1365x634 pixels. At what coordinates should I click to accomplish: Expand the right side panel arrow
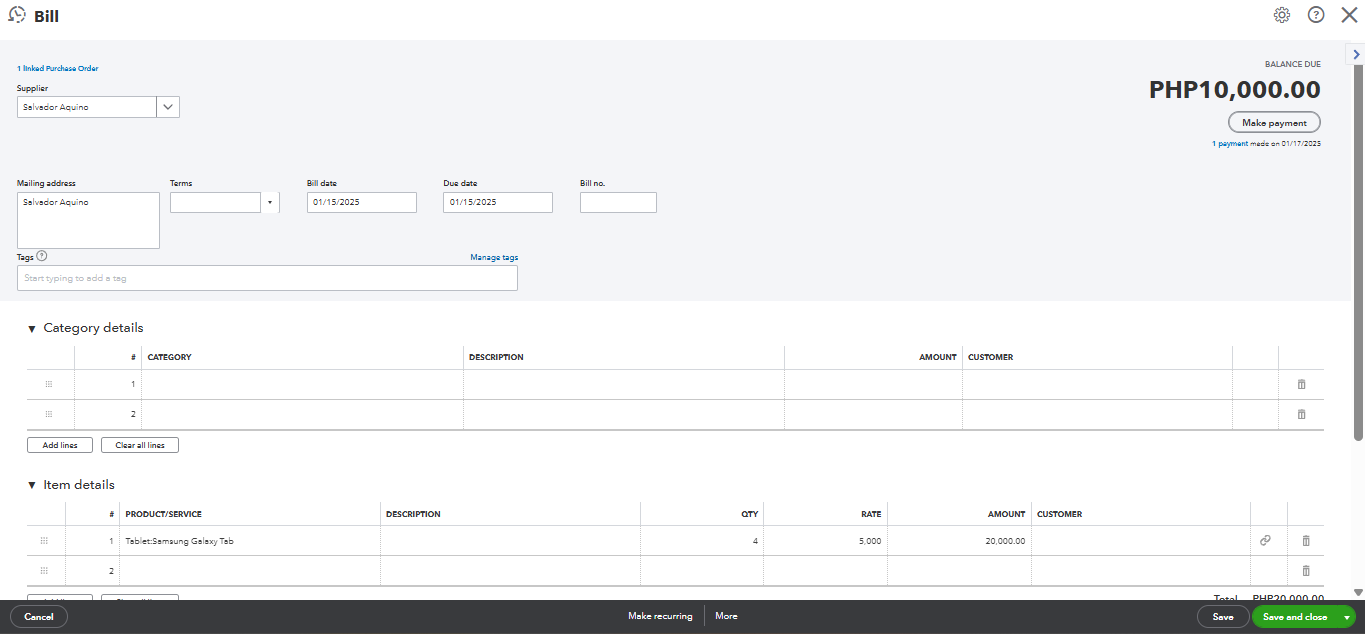pos(1357,55)
